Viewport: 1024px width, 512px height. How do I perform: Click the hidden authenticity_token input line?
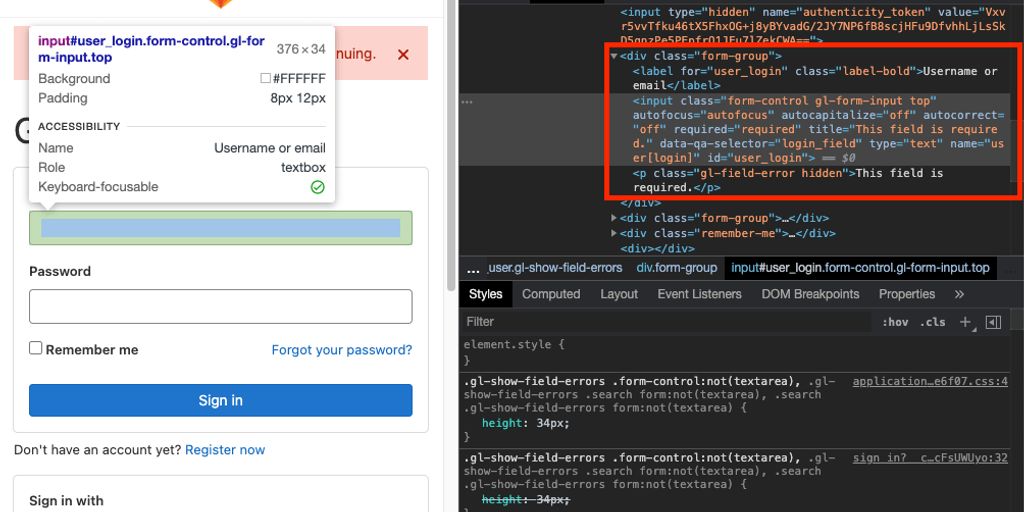[813, 26]
